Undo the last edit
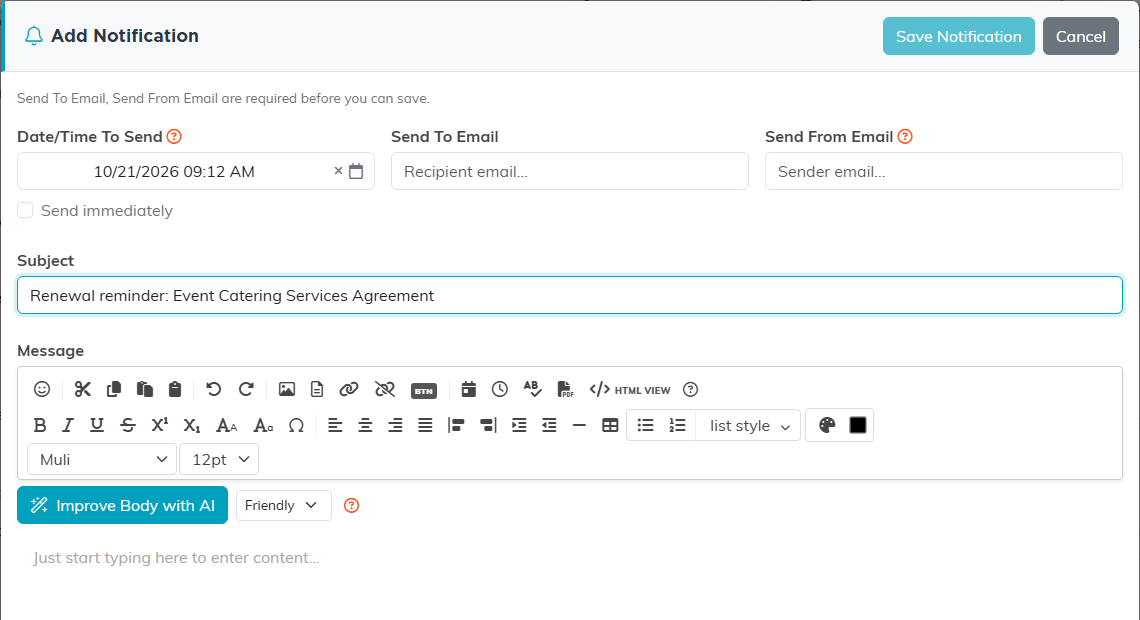This screenshot has width=1140, height=620. (213, 390)
